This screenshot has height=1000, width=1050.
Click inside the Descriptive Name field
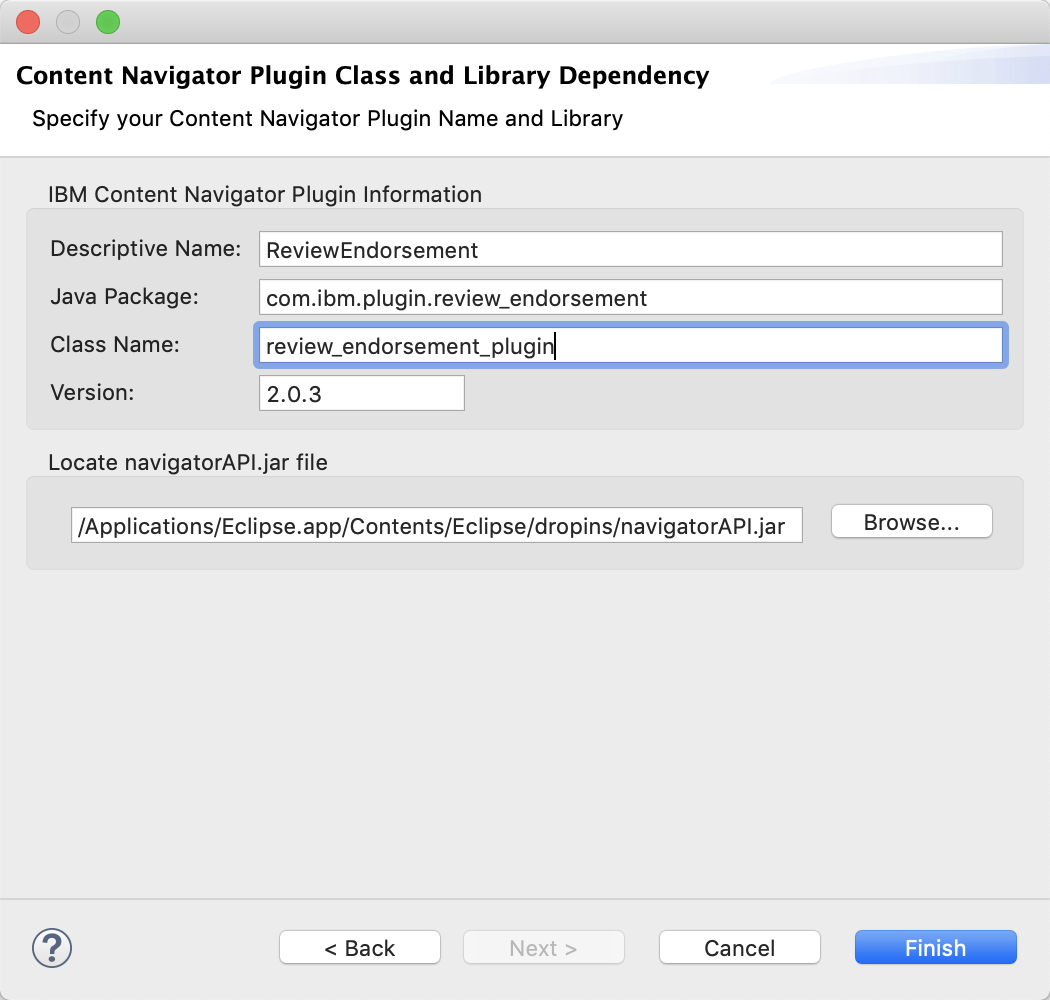tap(630, 249)
